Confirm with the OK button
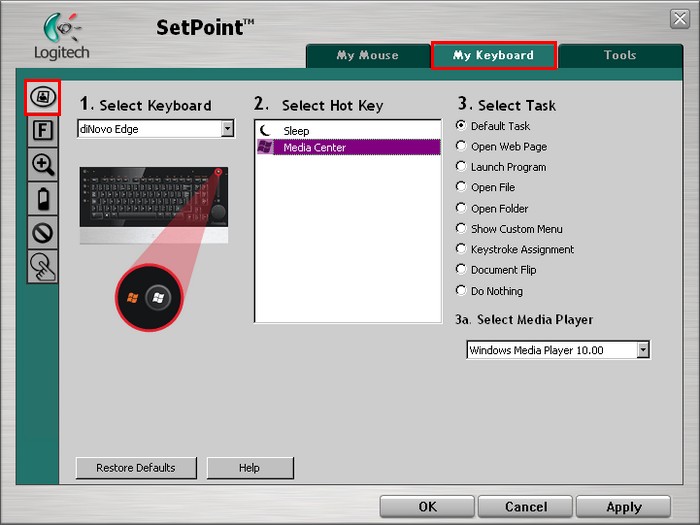 [427, 507]
